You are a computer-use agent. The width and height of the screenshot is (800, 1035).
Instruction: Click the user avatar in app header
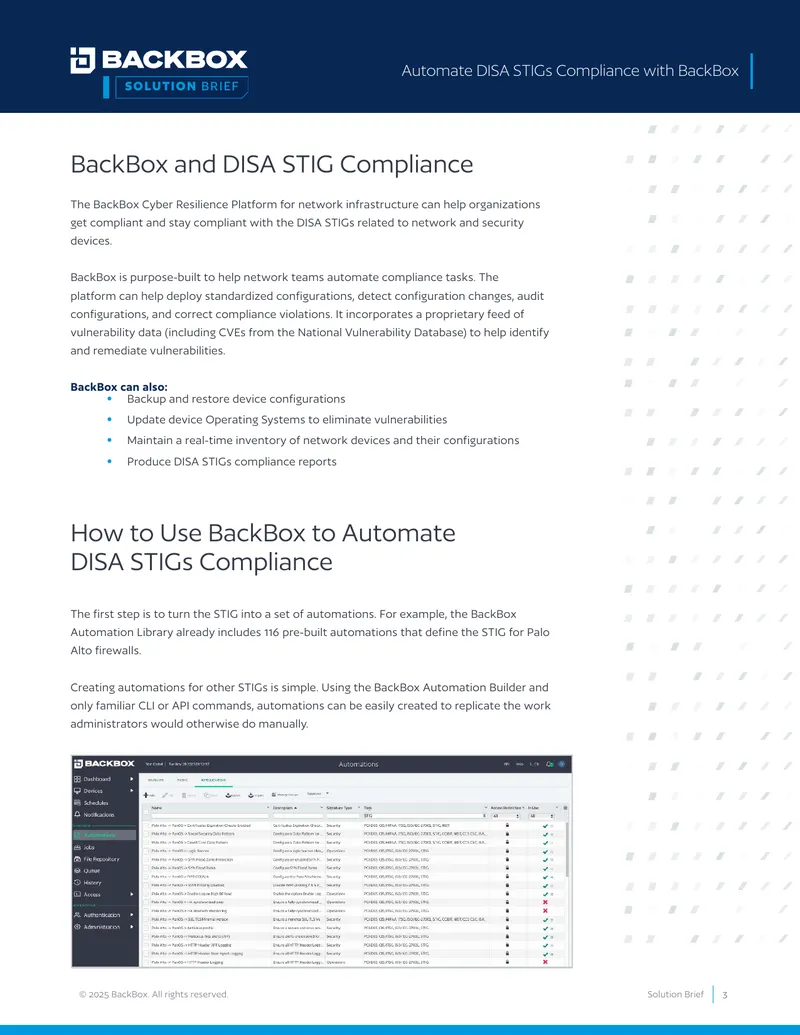click(562, 764)
